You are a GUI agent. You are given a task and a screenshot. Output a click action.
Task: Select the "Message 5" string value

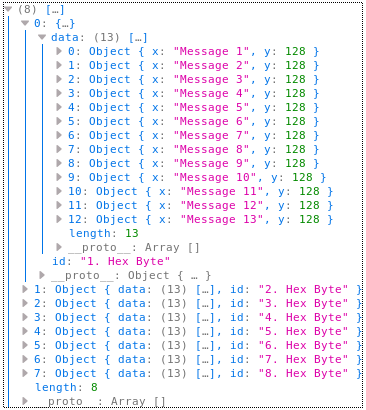tap(211, 107)
